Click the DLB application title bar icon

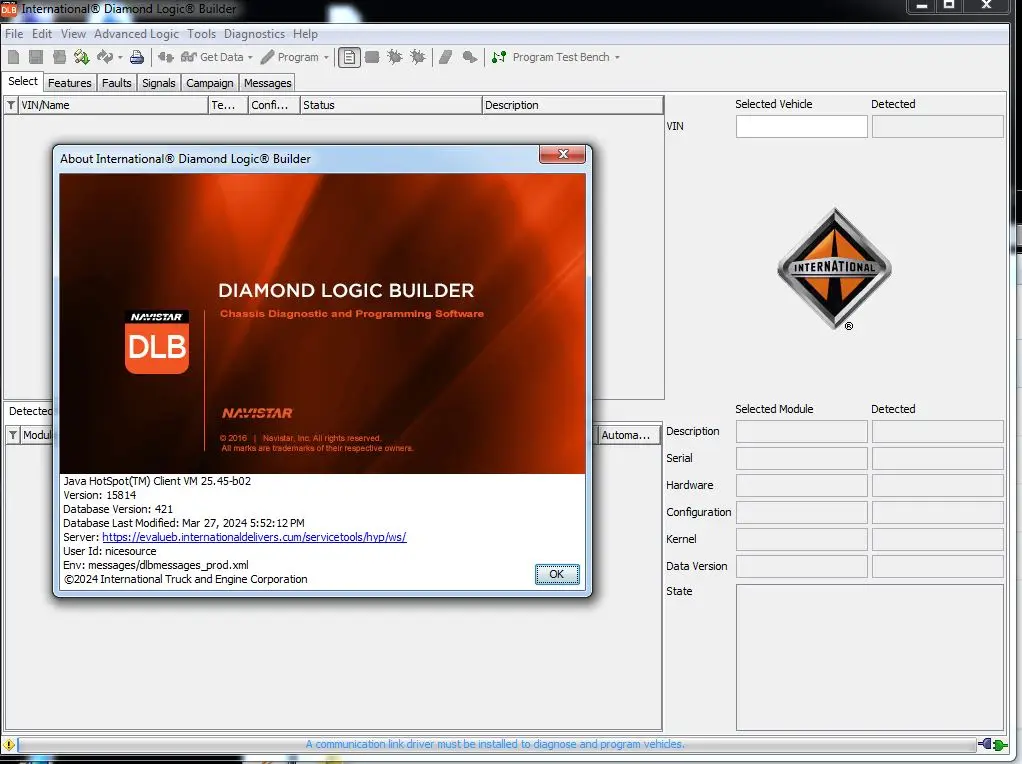[x=9, y=9]
